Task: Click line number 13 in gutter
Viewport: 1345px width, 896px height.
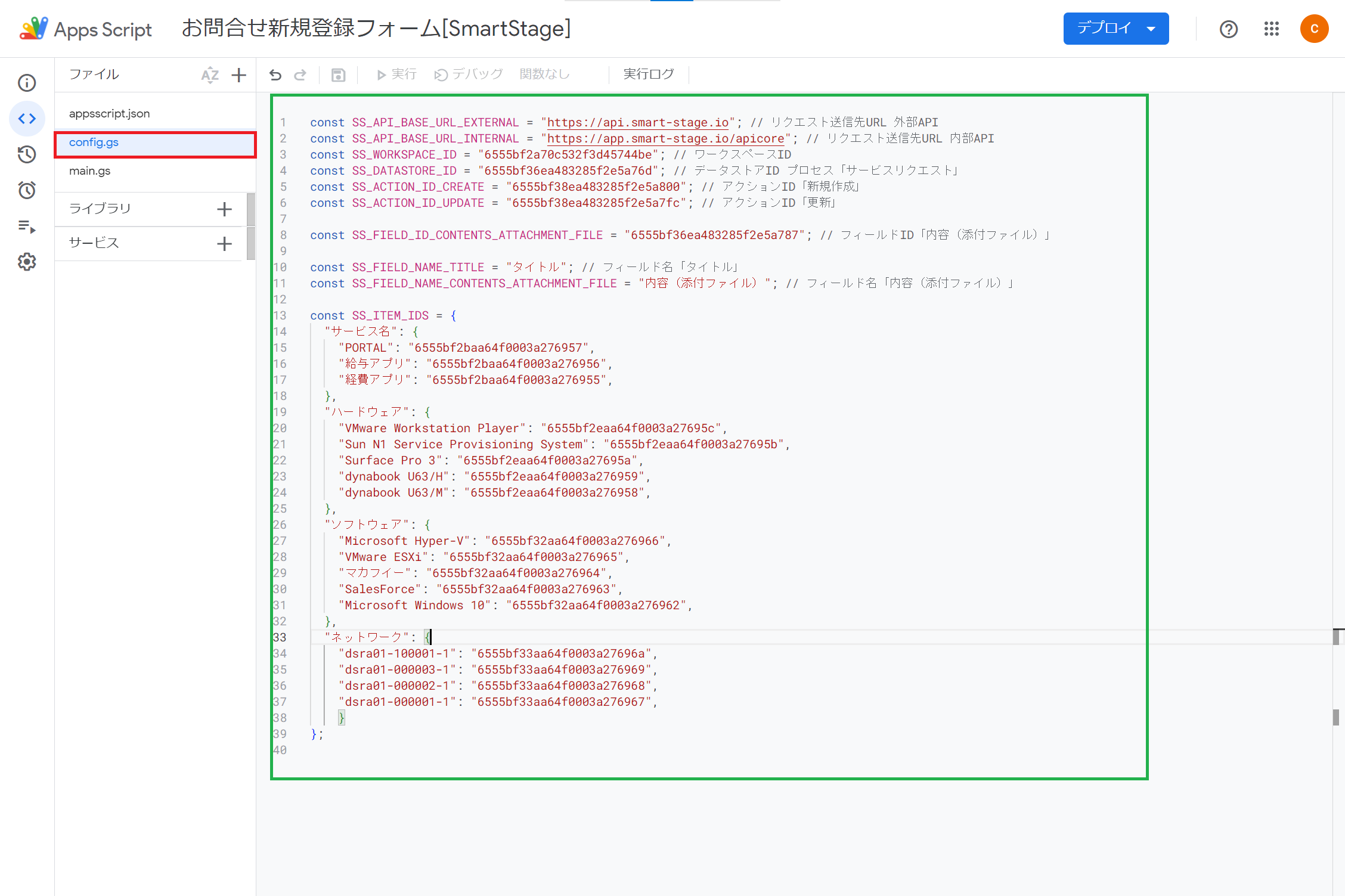Action: 280,316
